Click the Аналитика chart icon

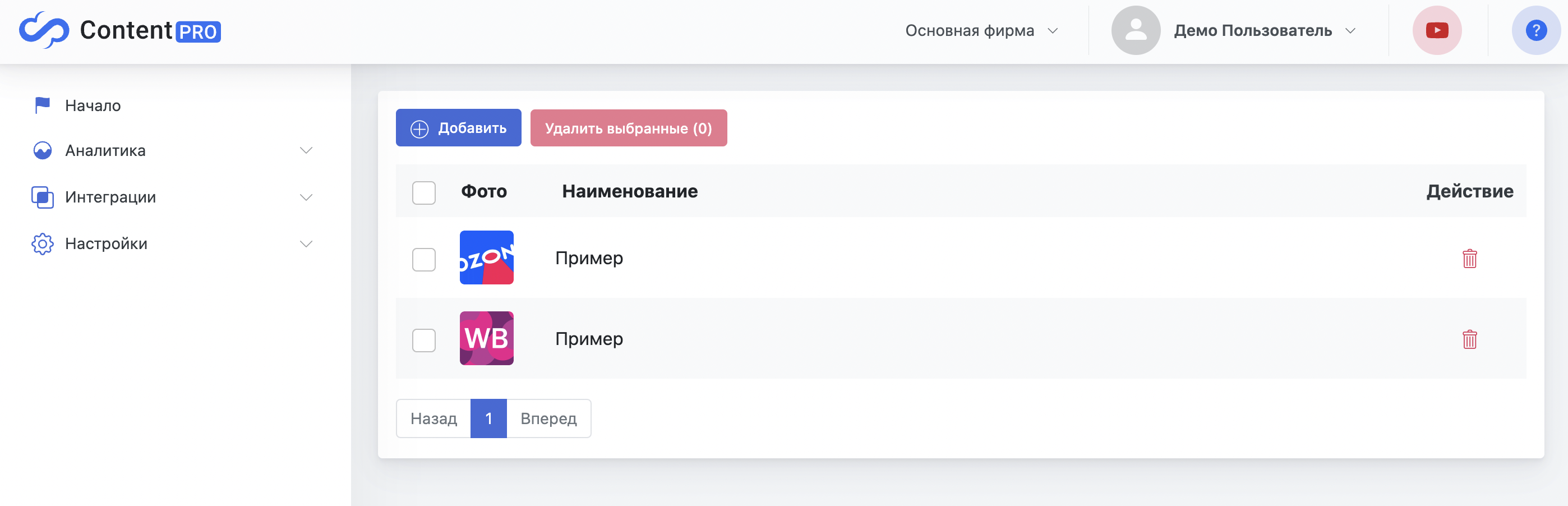[x=42, y=150]
